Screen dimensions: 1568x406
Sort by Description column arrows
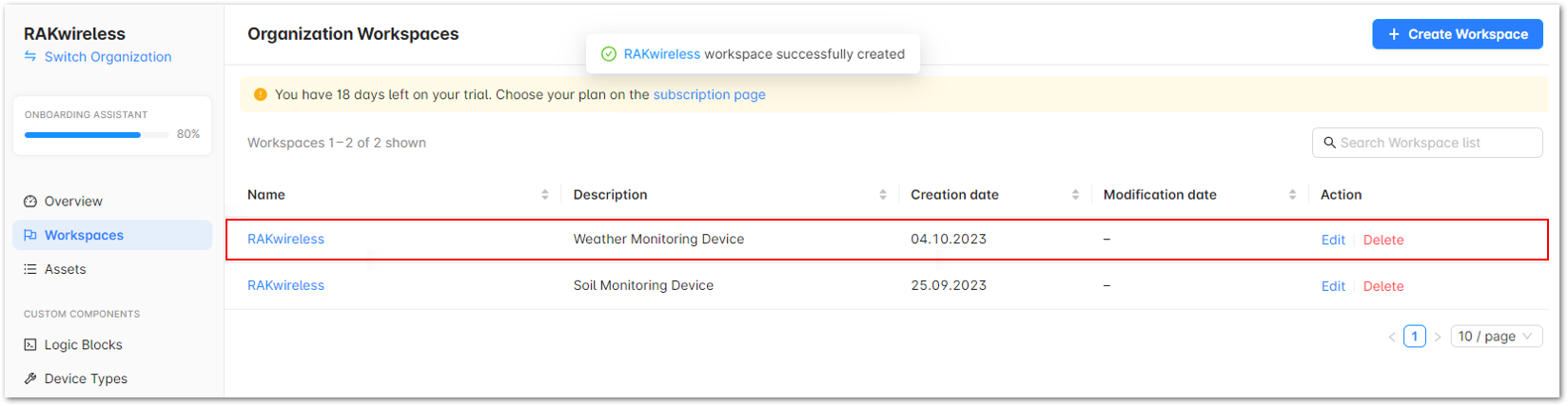point(883,195)
